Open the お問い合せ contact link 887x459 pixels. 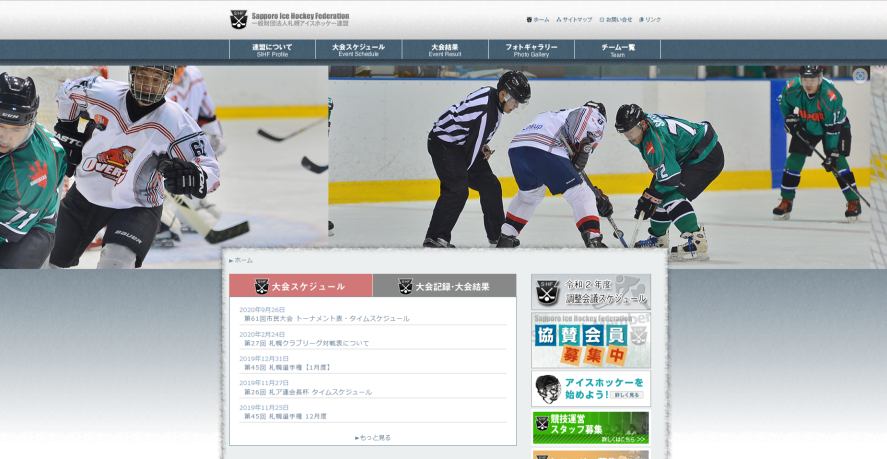point(616,19)
